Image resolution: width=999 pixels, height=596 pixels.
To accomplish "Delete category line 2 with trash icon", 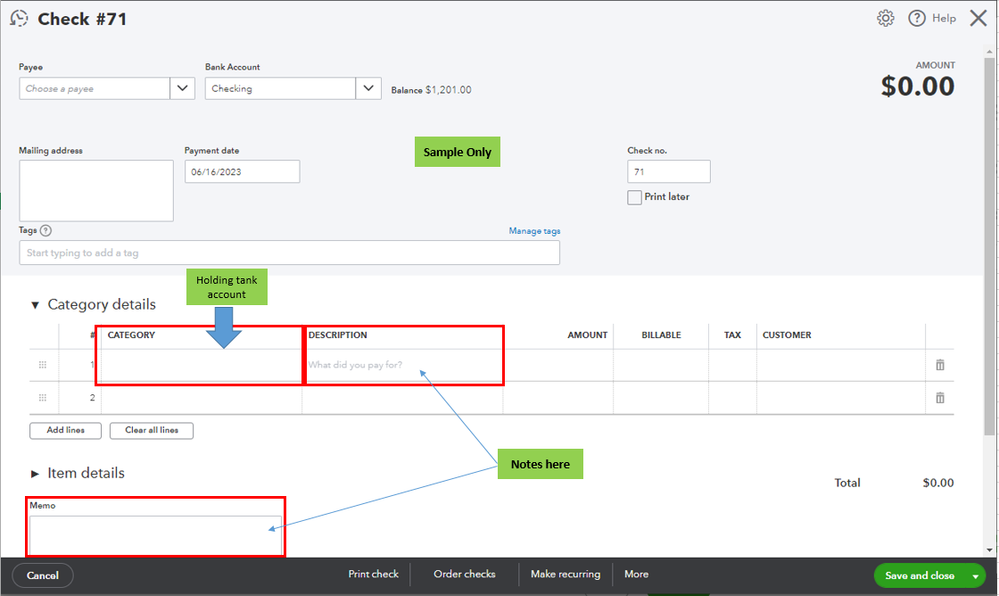I will 940,398.
